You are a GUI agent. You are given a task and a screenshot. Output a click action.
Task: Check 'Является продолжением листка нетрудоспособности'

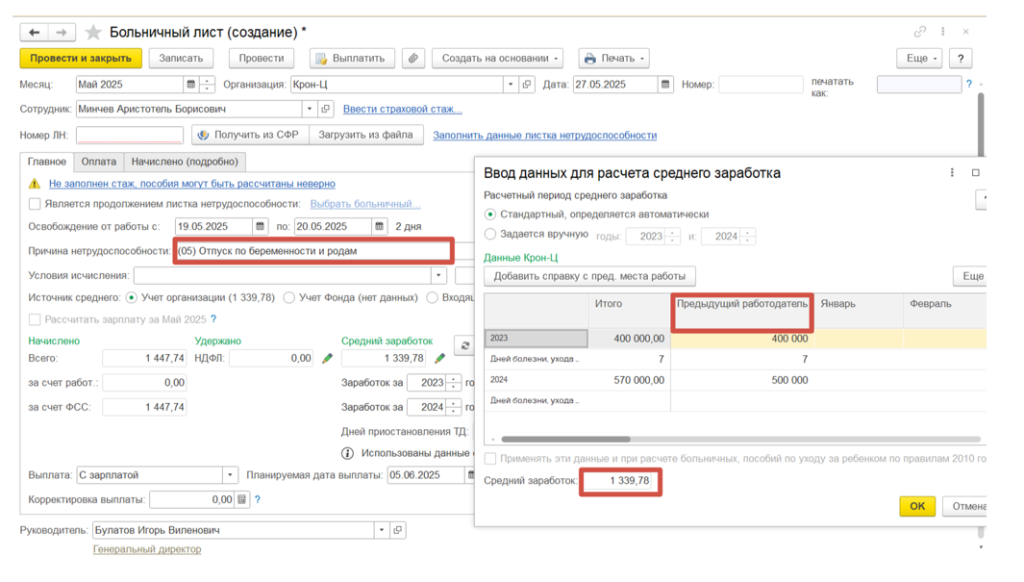tap(36, 204)
